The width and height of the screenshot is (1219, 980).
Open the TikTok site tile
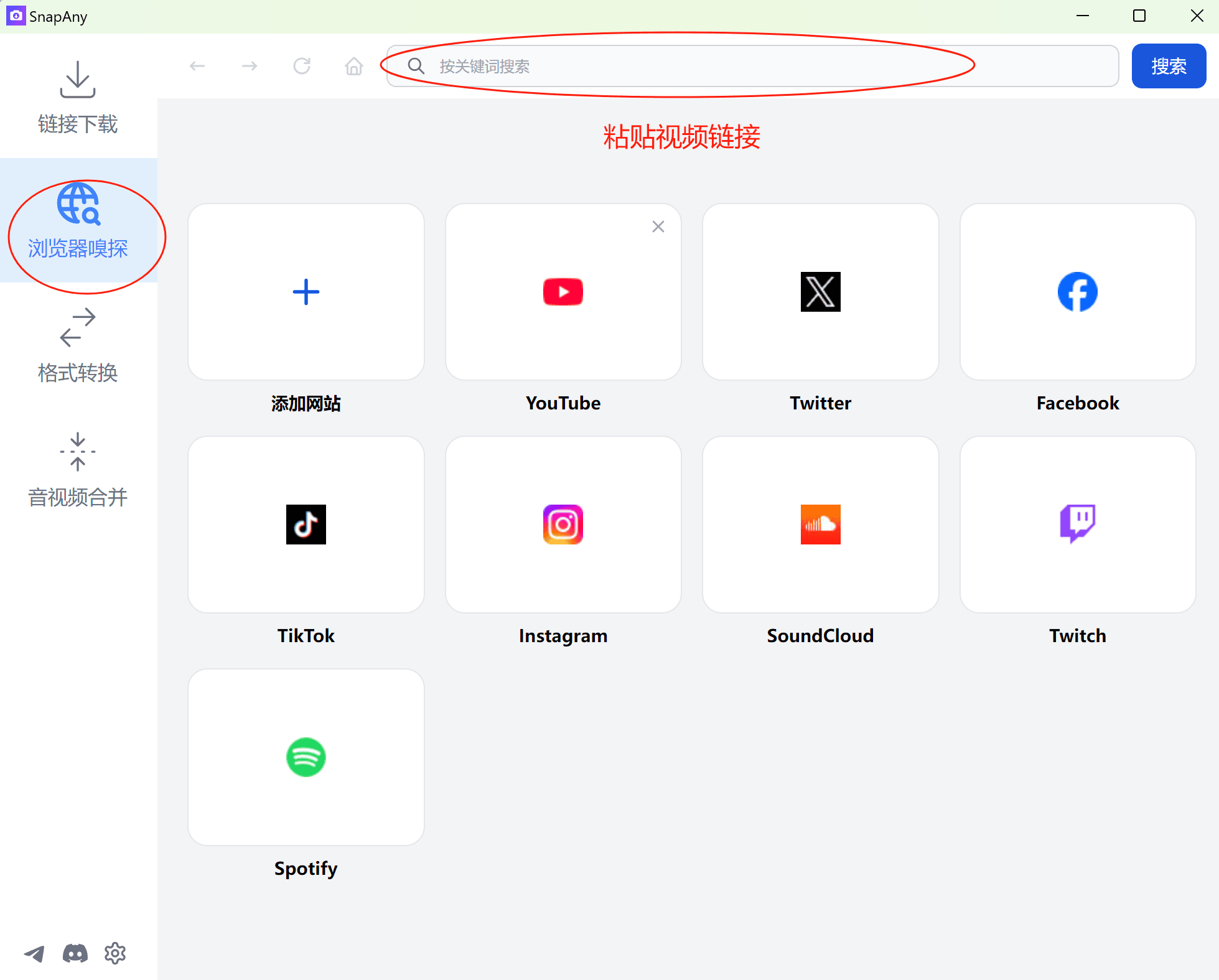pyautogui.click(x=306, y=525)
